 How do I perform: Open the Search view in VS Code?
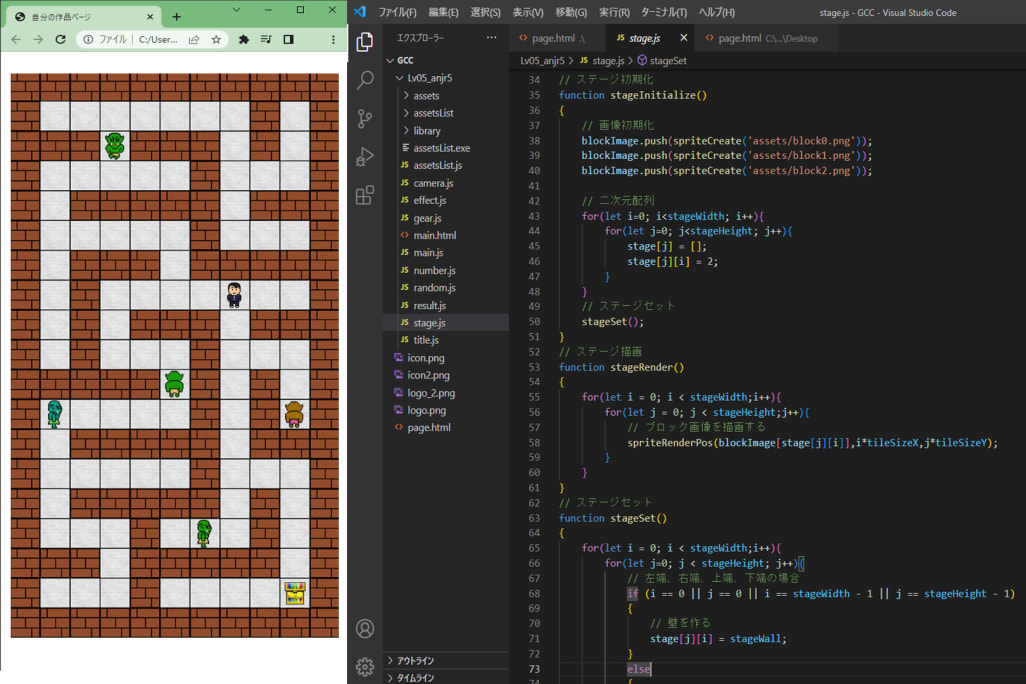pos(364,80)
